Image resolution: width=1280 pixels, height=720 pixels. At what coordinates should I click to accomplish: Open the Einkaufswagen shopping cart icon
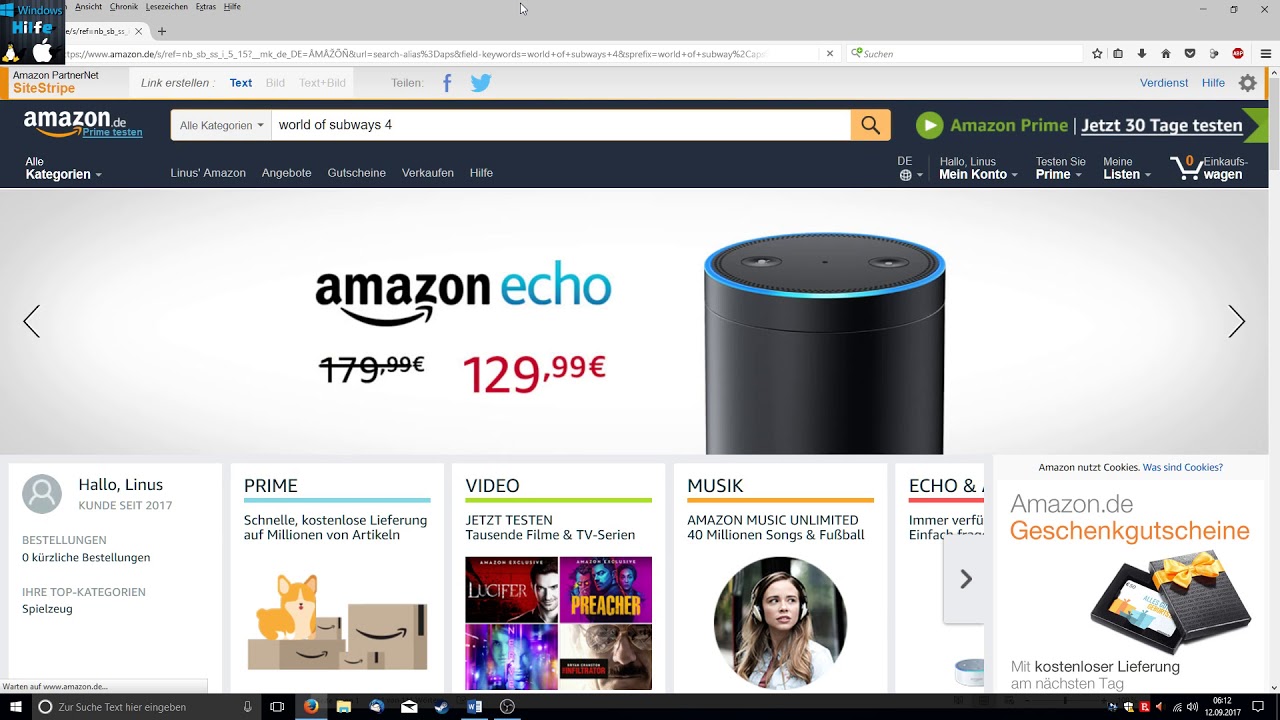(x=1186, y=167)
